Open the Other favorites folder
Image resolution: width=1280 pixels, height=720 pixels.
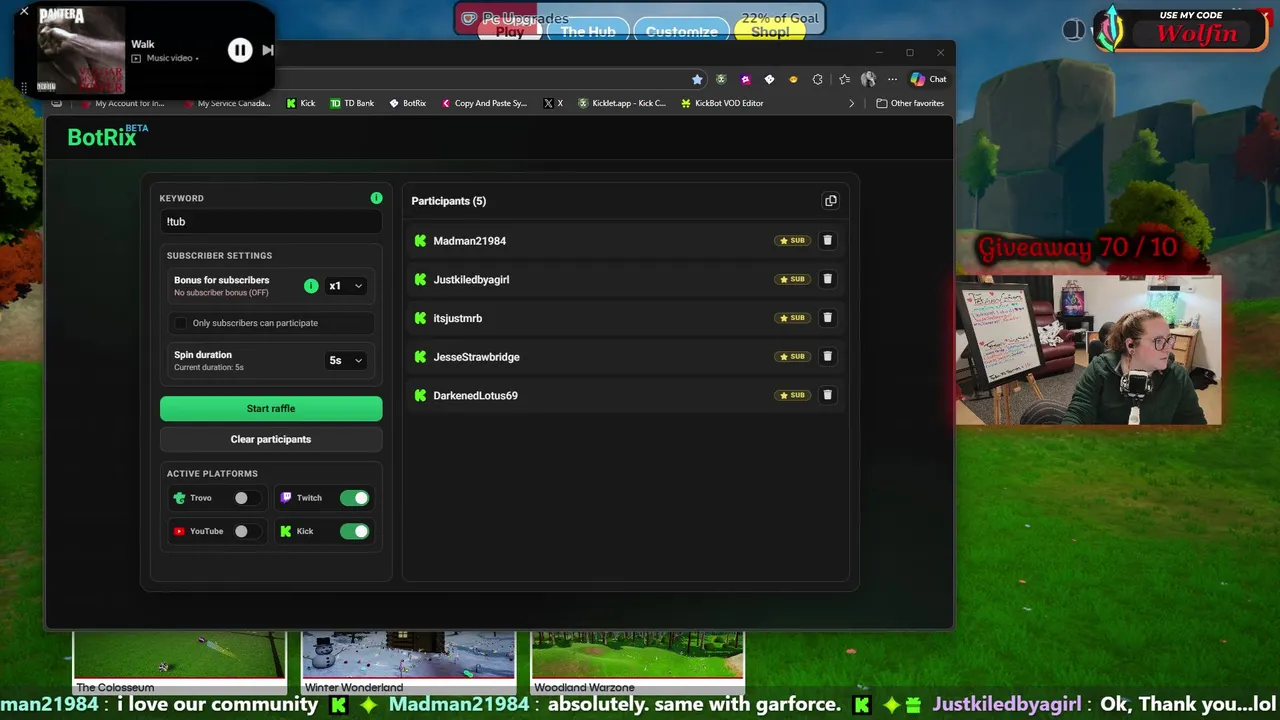point(909,103)
